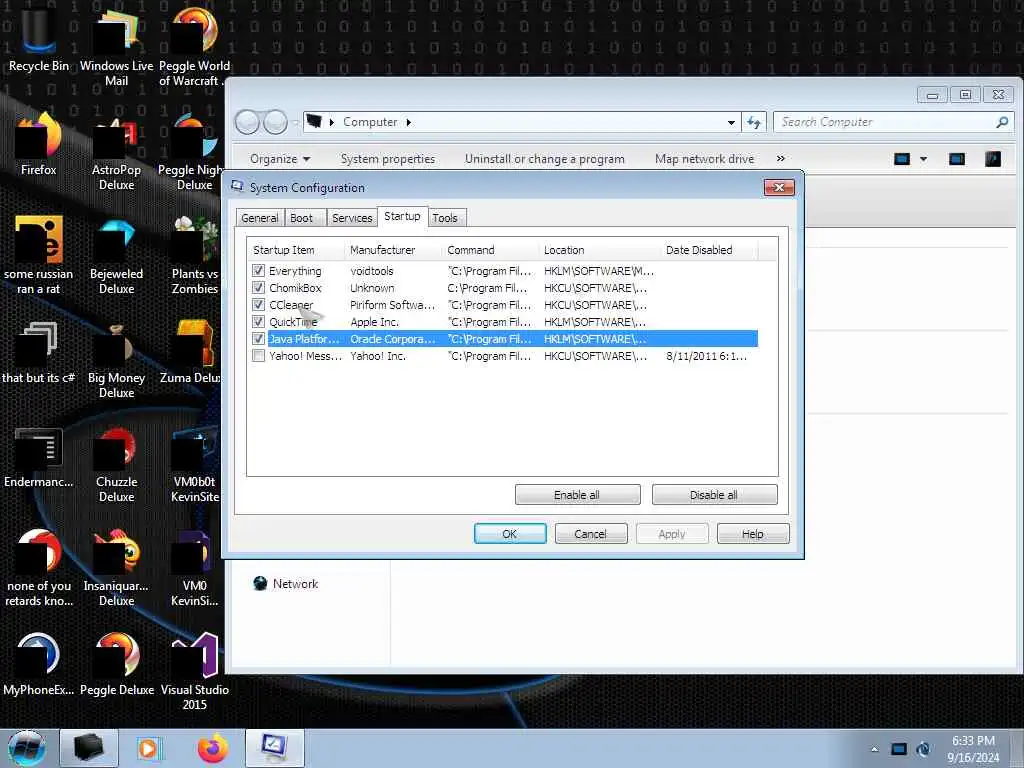
Task: Open Peggle Deluxe desktop icon
Action: (x=116, y=663)
